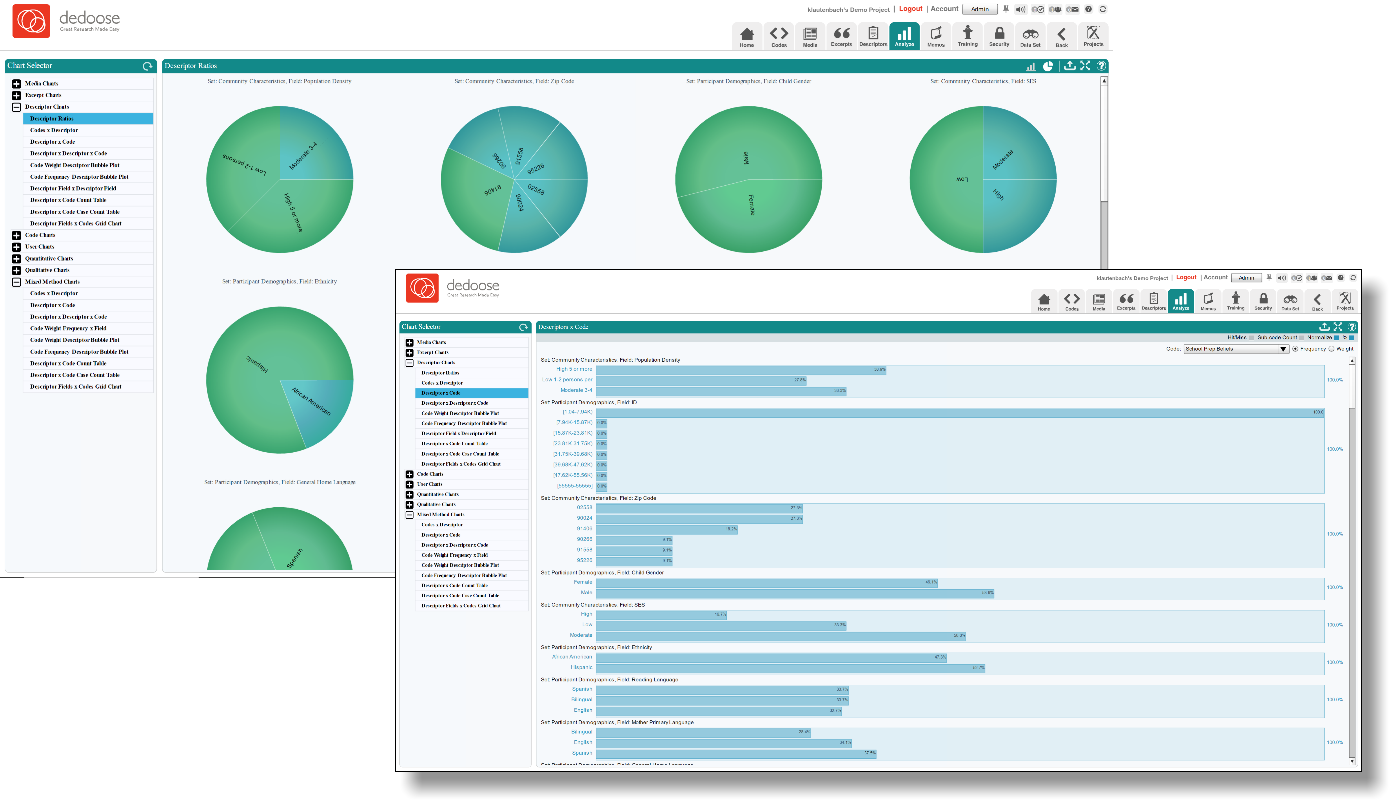The width and height of the screenshot is (1394, 802).
Task: Select Descriptor Field x Descriptor Field in back window tree
Action: click(x=88, y=188)
